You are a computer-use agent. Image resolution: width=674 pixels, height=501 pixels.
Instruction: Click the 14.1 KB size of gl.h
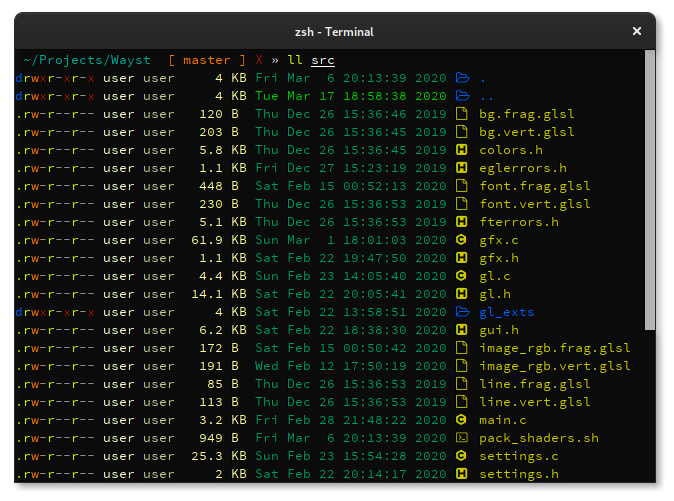point(219,294)
